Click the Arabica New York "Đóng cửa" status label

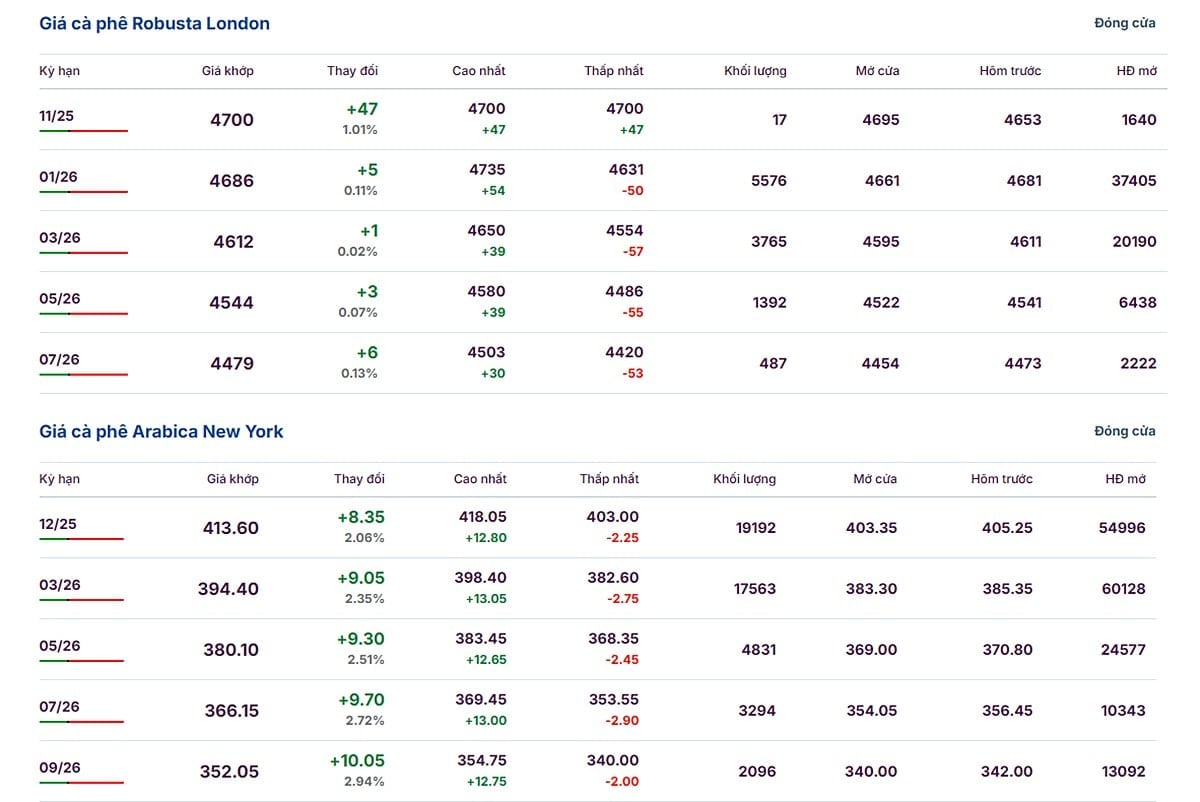1125,431
